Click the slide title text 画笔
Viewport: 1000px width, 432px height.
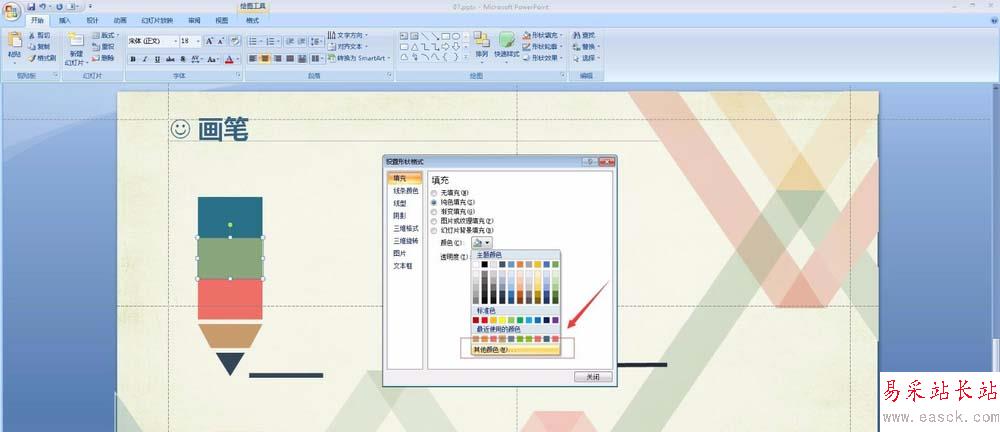223,130
